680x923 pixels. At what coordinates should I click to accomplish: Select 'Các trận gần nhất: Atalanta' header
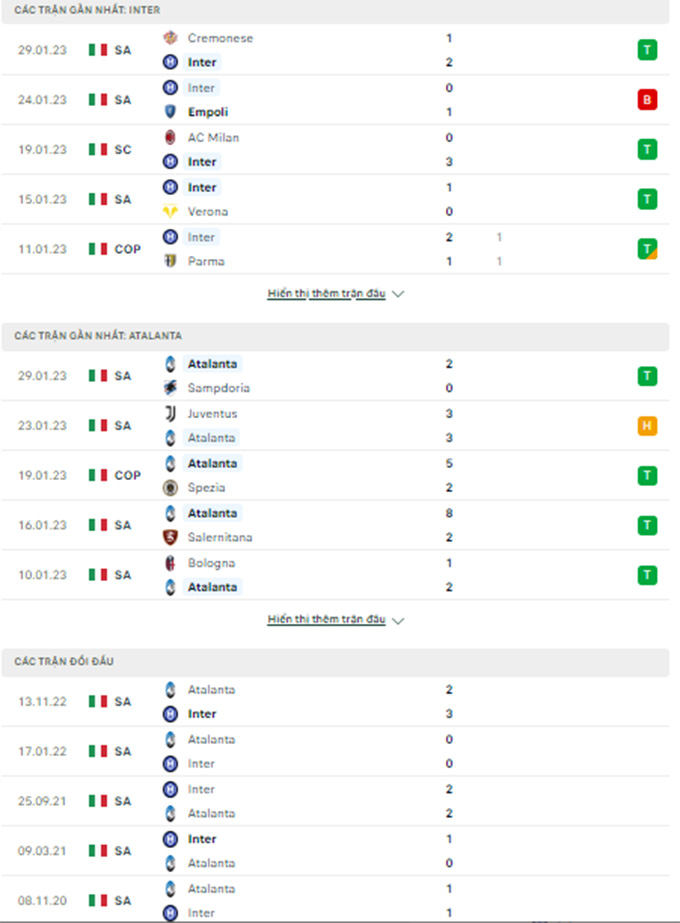(335, 336)
